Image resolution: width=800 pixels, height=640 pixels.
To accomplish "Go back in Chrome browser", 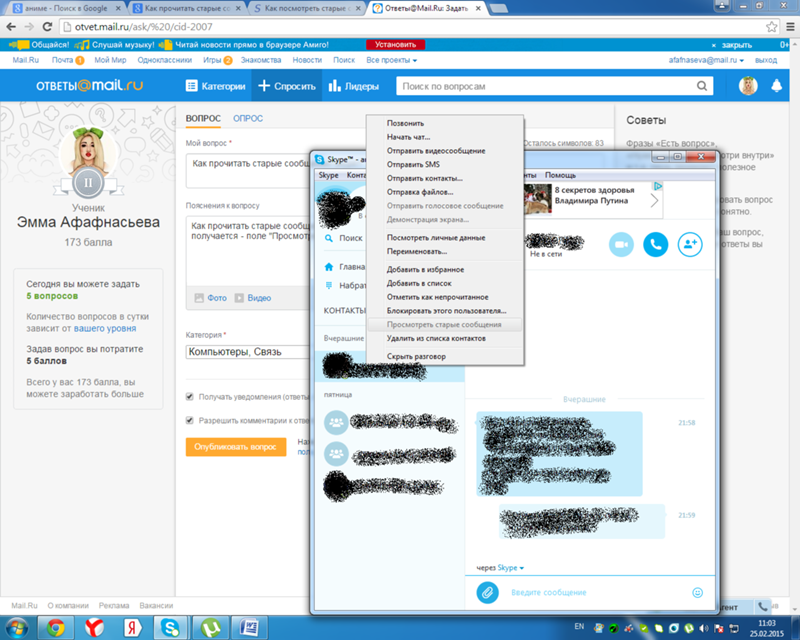I will click(11, 27).
